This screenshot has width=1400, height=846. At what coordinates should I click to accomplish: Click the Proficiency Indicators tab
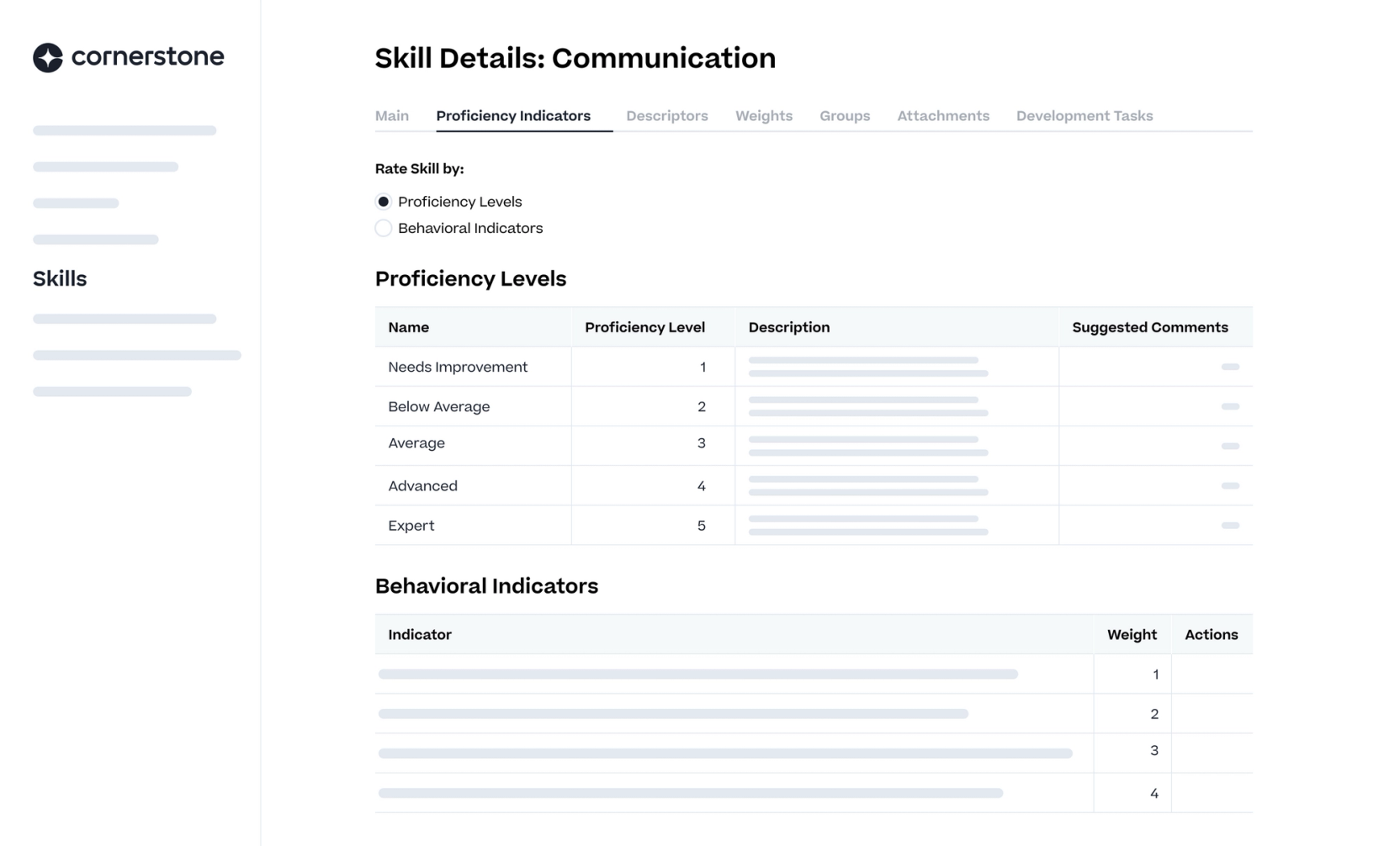tap(513, 116)
